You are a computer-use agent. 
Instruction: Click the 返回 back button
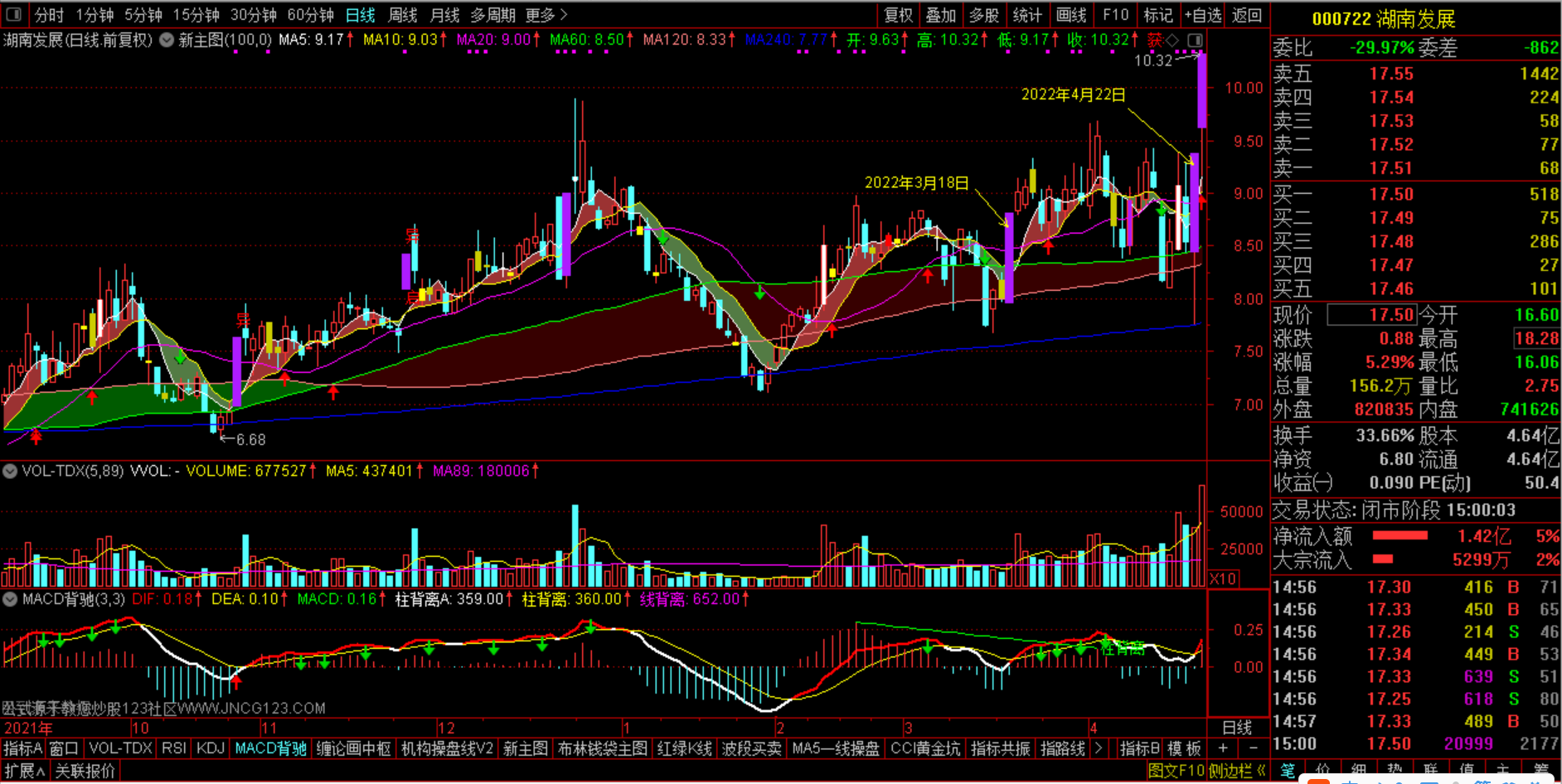coord(1246,15)
